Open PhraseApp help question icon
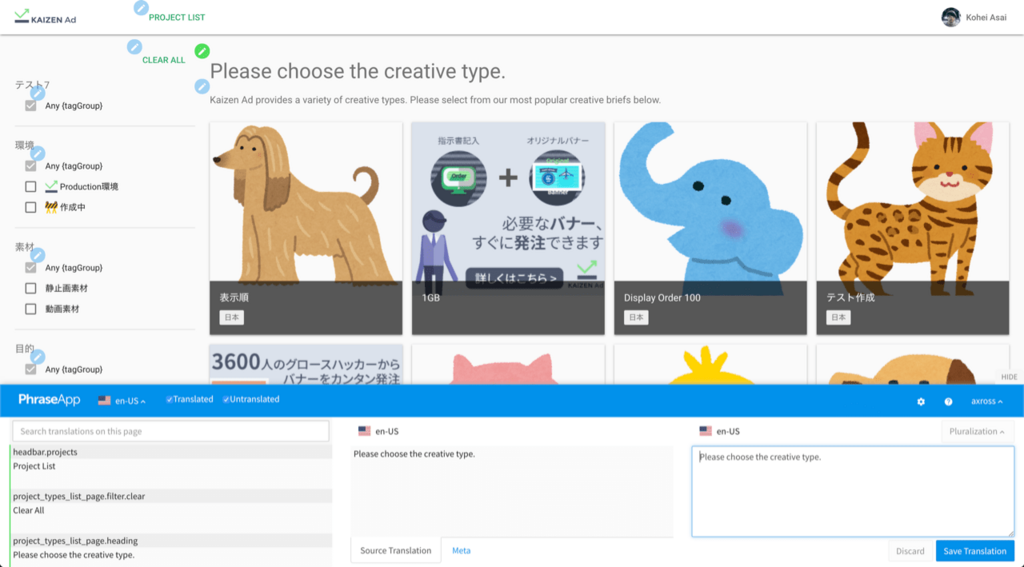 pyautogui.click(x=948, y=401)
